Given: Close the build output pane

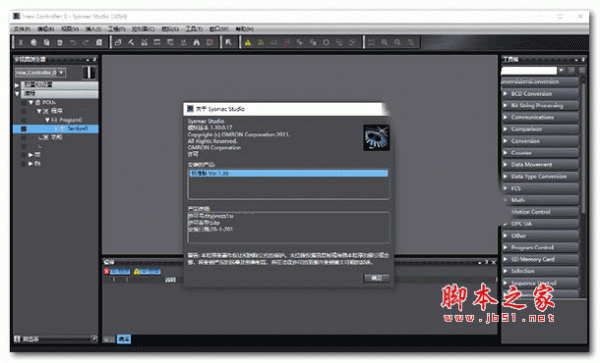Looking at the screenshot, I should (493, 262).
